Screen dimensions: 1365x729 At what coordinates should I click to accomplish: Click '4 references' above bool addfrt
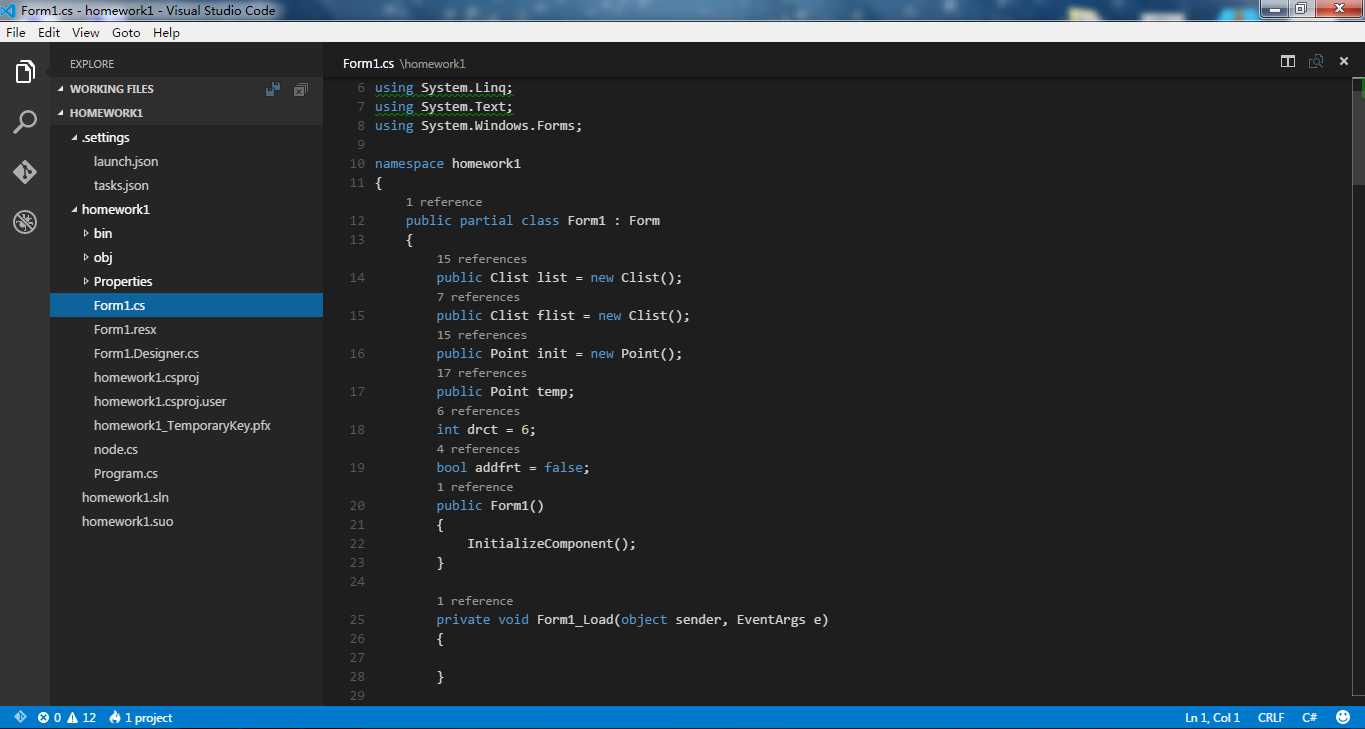coord(478,449)
